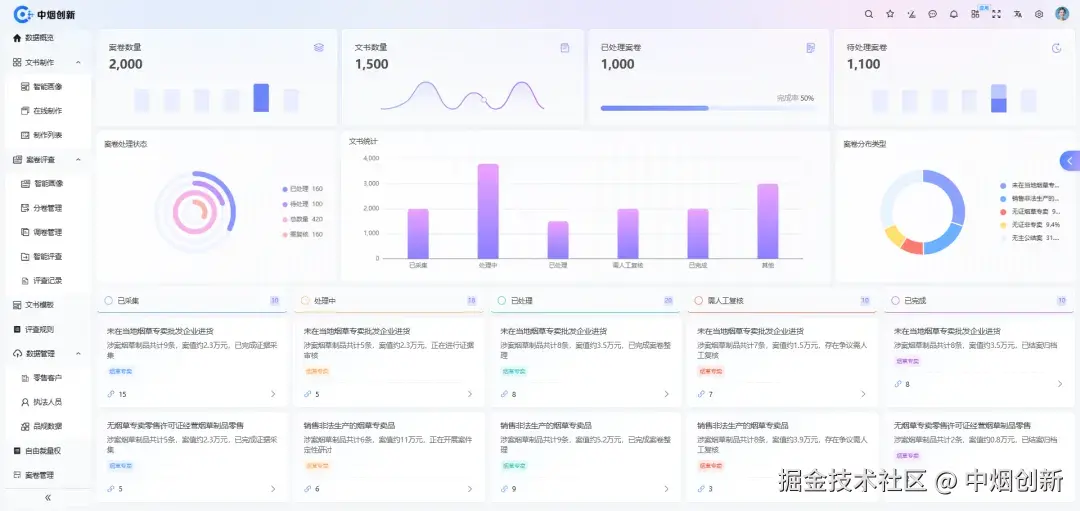This screenshot has height=511, width=1080.
Task: Open arrow on first 已处理 card
Action: pos(666,394)
